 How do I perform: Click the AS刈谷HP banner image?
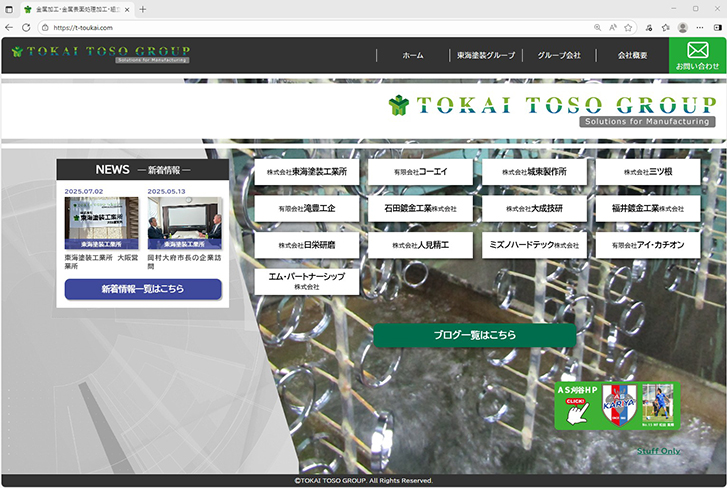click(x=617, y=406)
